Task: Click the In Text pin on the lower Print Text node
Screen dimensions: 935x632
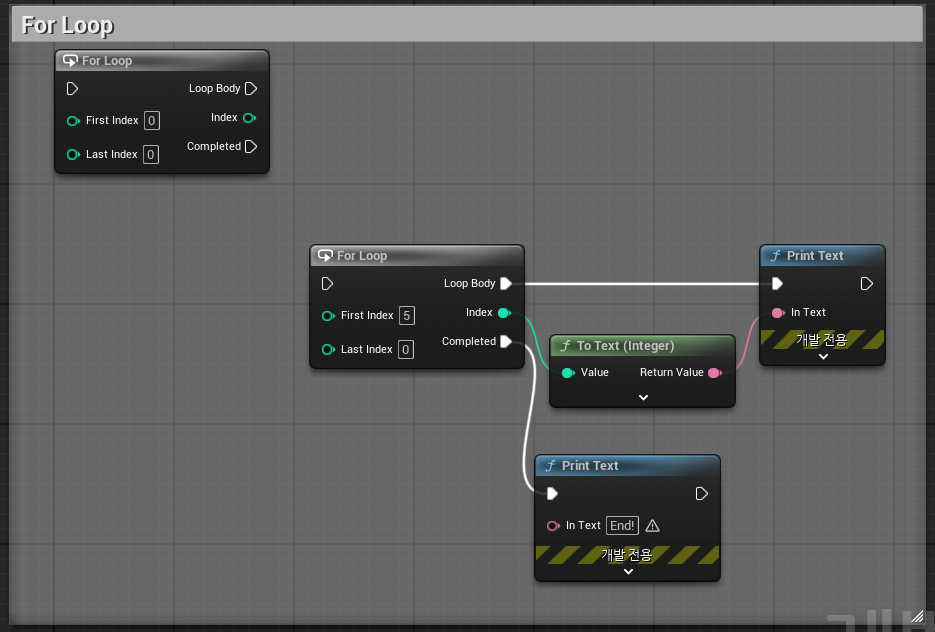Action: 553,526
